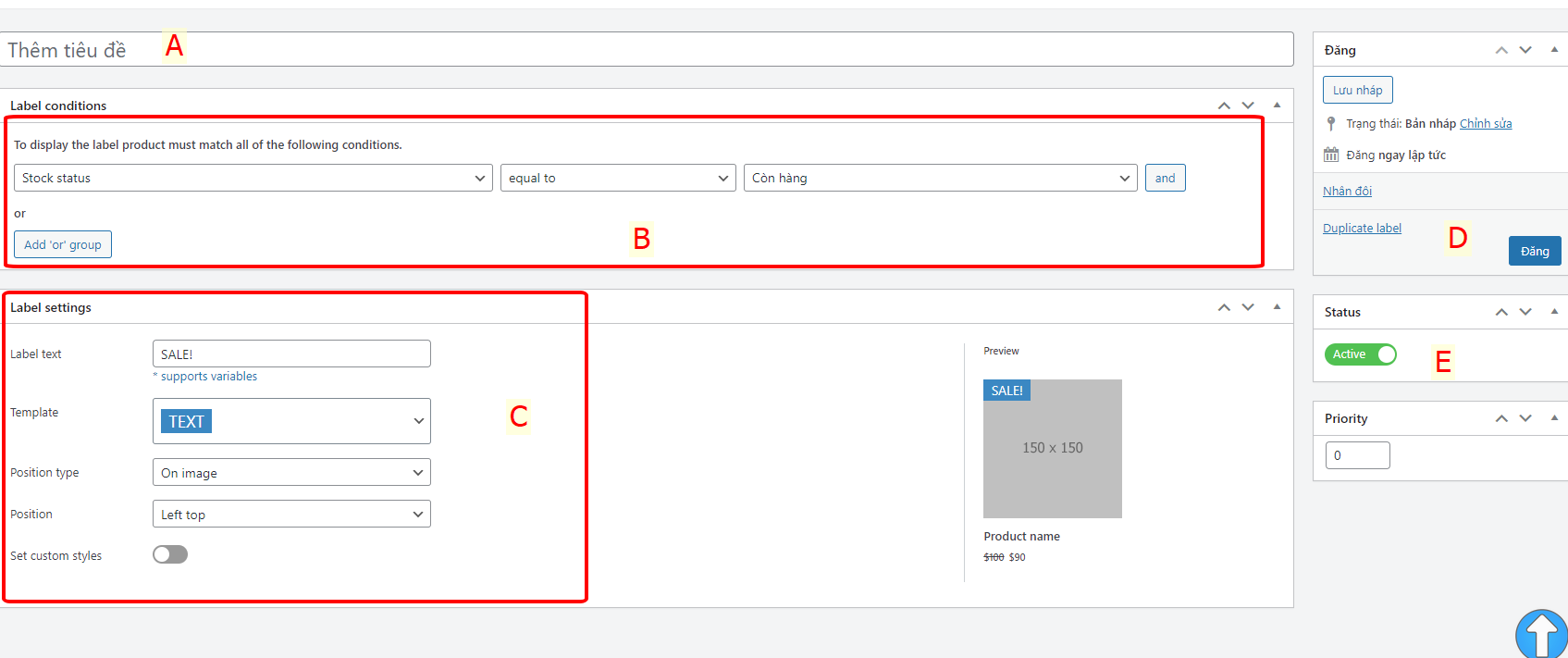Move Label settings panel down
The width and height of the screenshot is (1568, 658).
click(1248, 307)
